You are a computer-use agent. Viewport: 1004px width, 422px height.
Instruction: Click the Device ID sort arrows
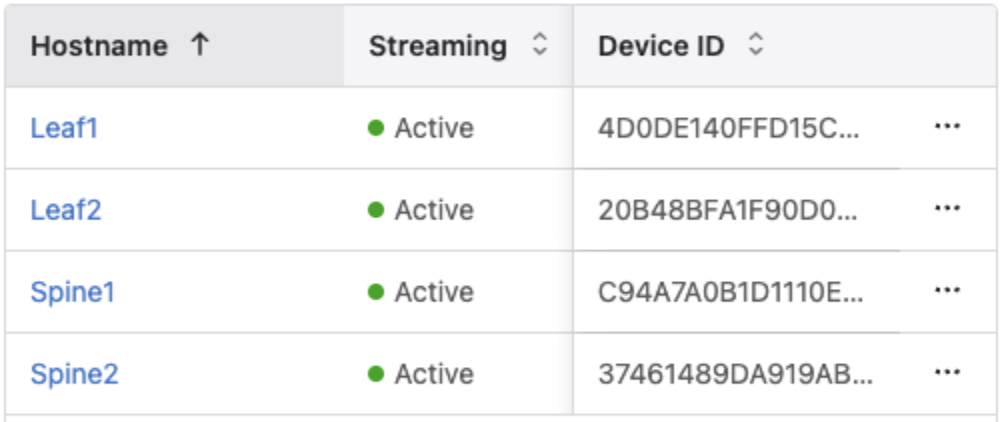click(756, 46)
